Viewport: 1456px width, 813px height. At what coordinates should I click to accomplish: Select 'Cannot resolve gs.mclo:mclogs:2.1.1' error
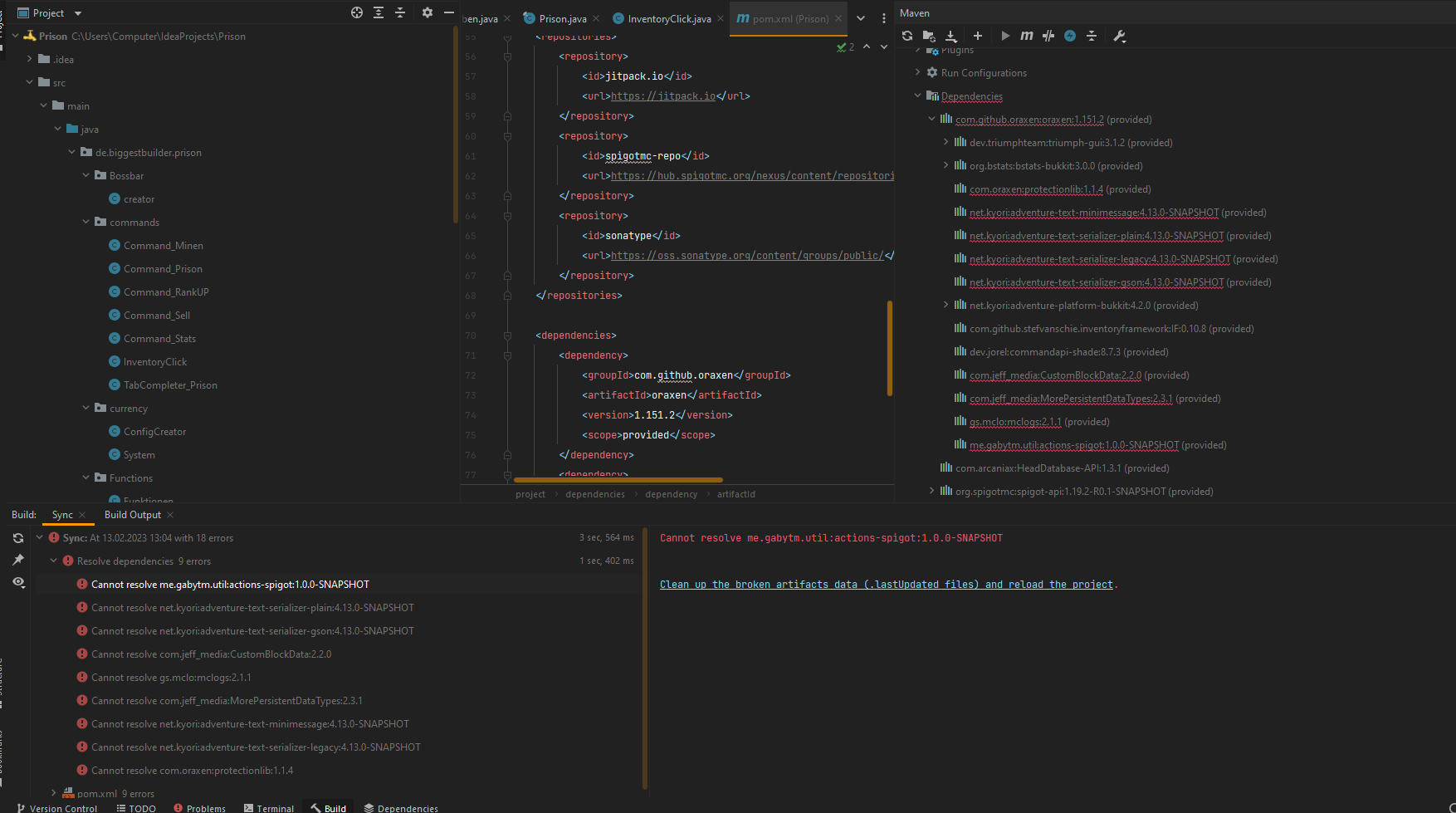(171, 678)
